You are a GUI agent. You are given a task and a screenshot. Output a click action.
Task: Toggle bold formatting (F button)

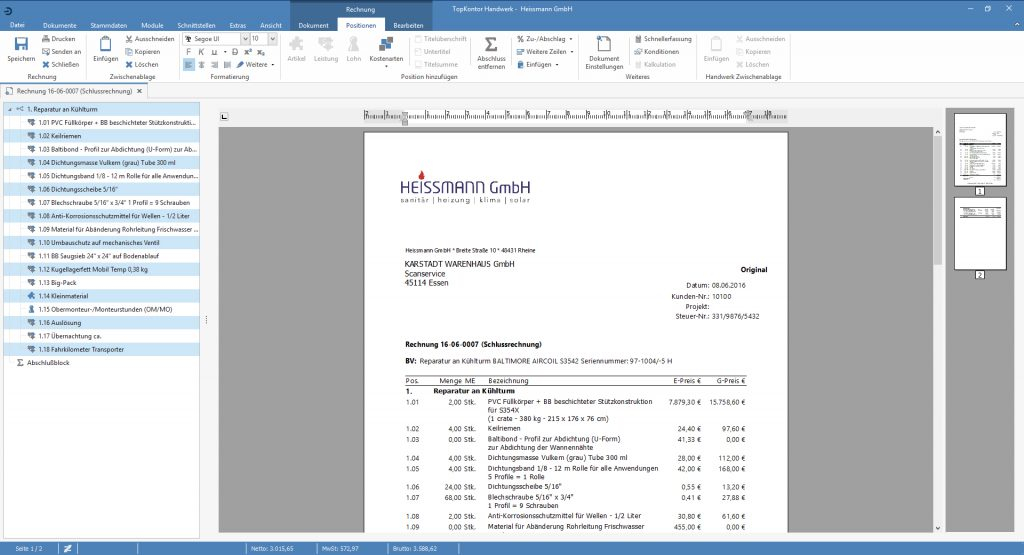(188, 51)
